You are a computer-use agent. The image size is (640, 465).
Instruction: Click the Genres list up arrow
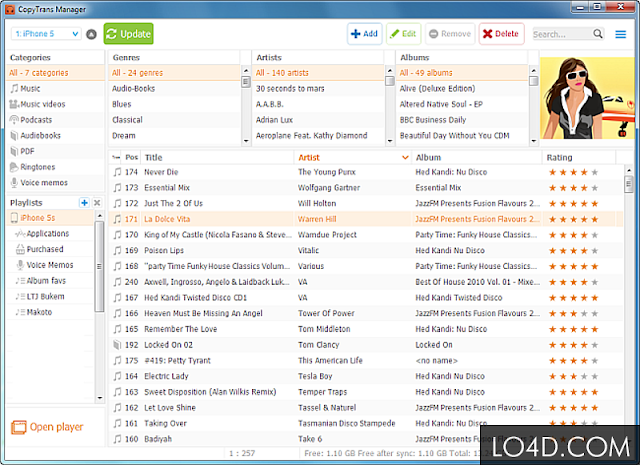click(x=246, y=70)
